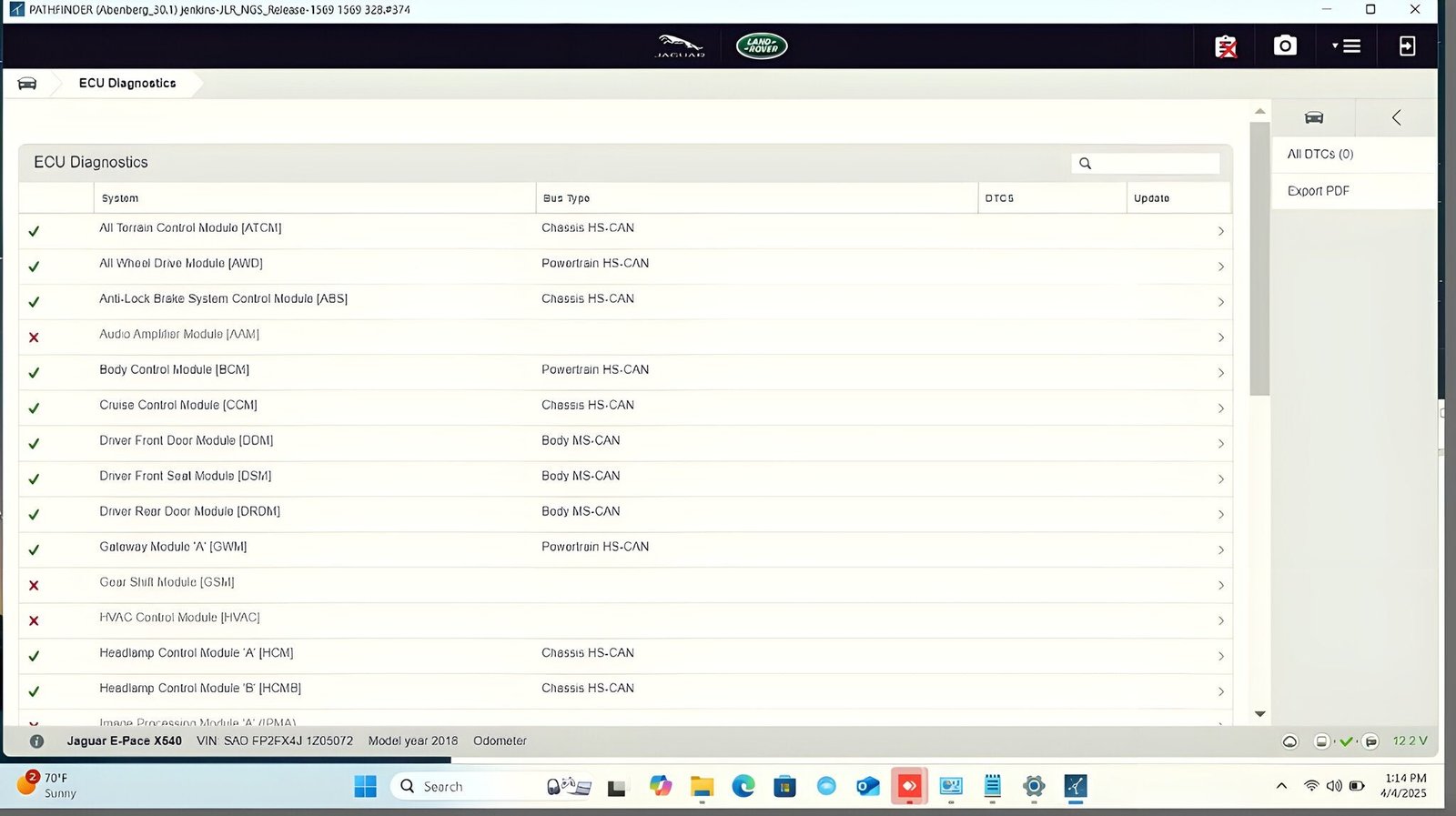Viewport: 1456px width, 816px height.
Task: Click the Land Rover logo in header
Action: click(x=762, y=45)
